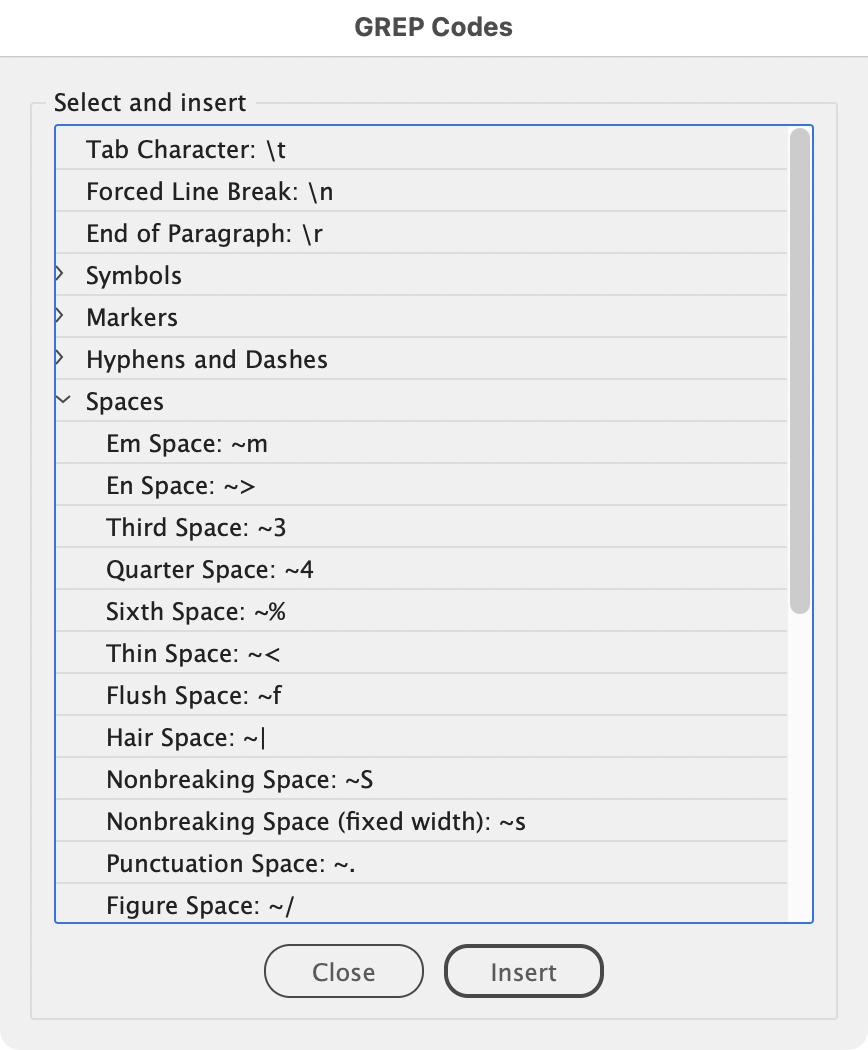
Task: Select Forced Line Break entry
Action: (x=209, y=192)
